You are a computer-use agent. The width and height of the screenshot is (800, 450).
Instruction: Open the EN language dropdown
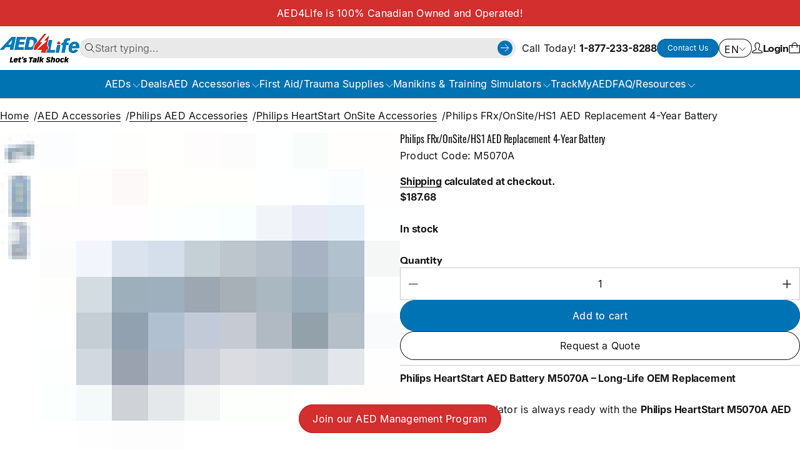(x=735, y=48)
